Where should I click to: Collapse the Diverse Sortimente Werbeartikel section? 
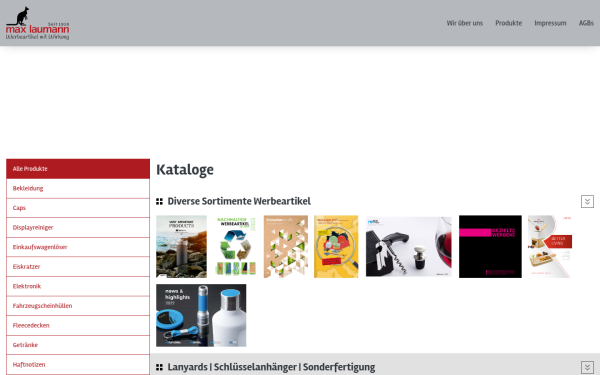pos(587,201)
